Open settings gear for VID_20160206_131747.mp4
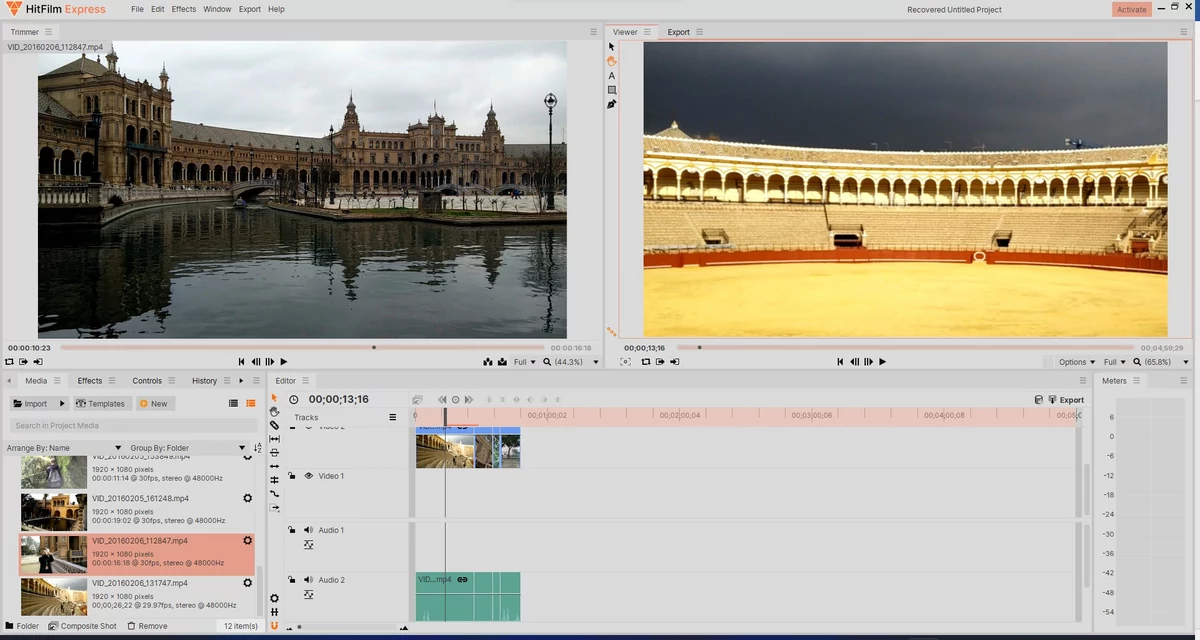1200x640 pixels. (247, 583)
